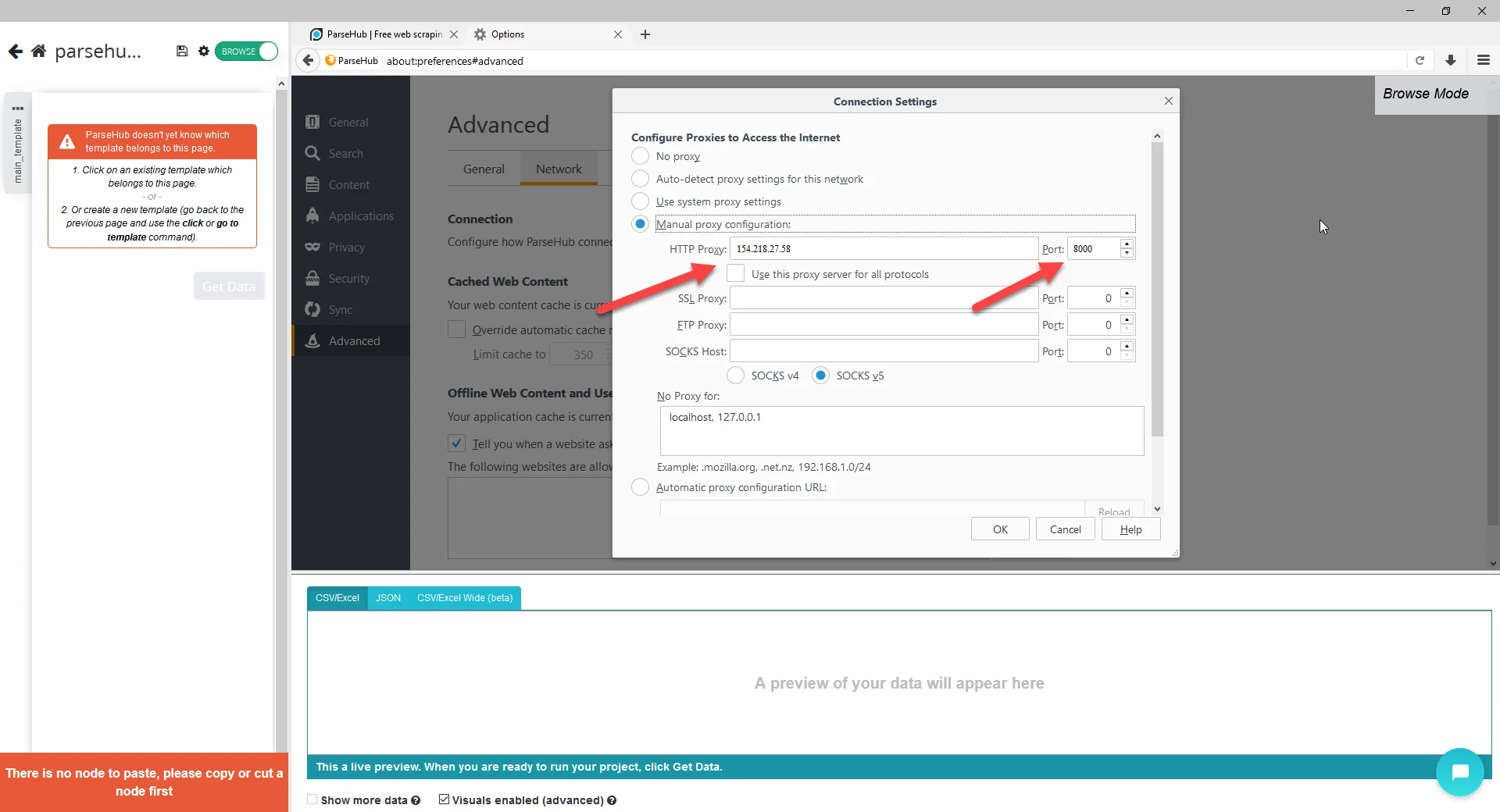Click the SOCKS Host address field

pos(884,351)
